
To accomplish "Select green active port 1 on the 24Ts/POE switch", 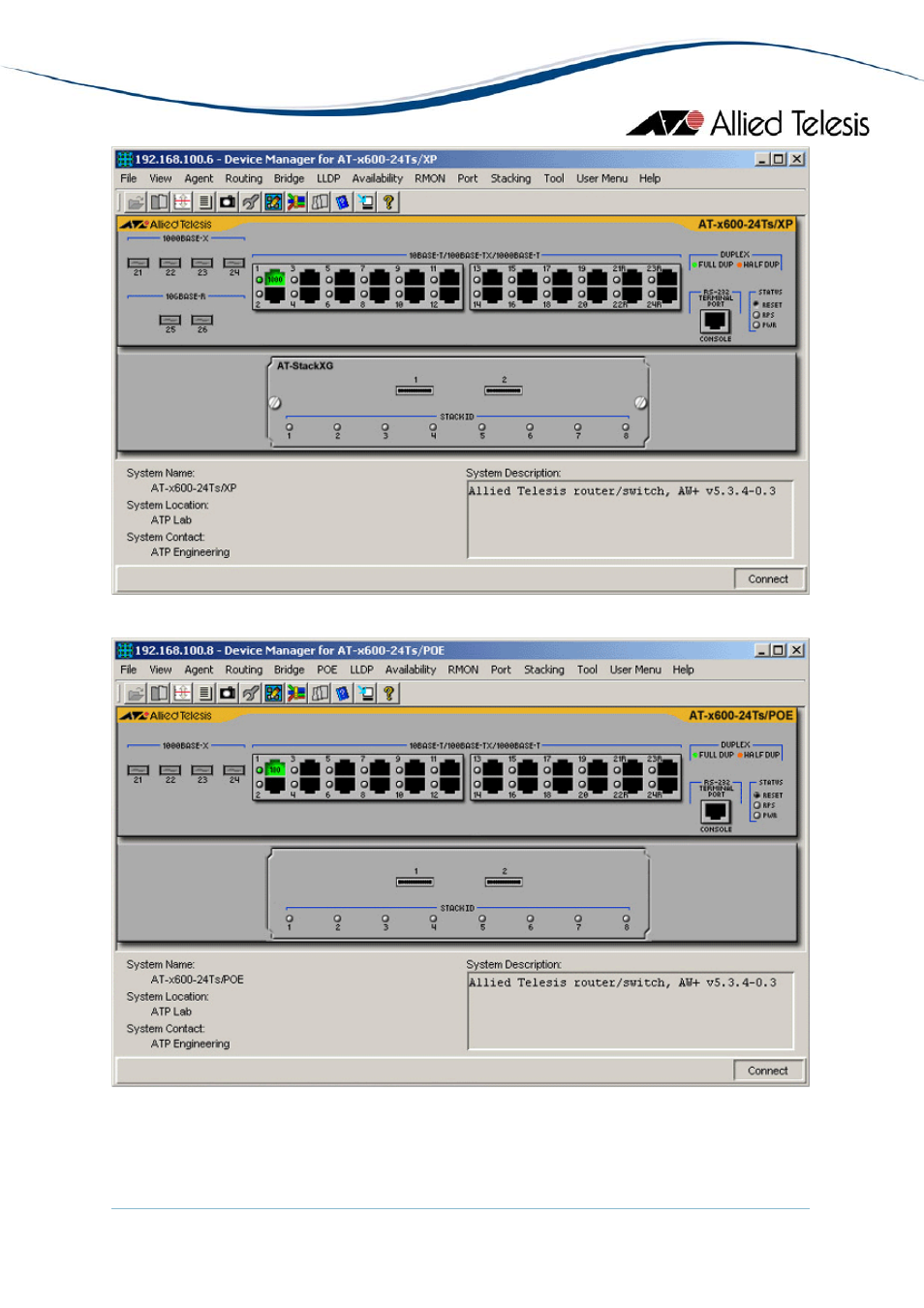I will pyautogui.click(x=274, y=769).
